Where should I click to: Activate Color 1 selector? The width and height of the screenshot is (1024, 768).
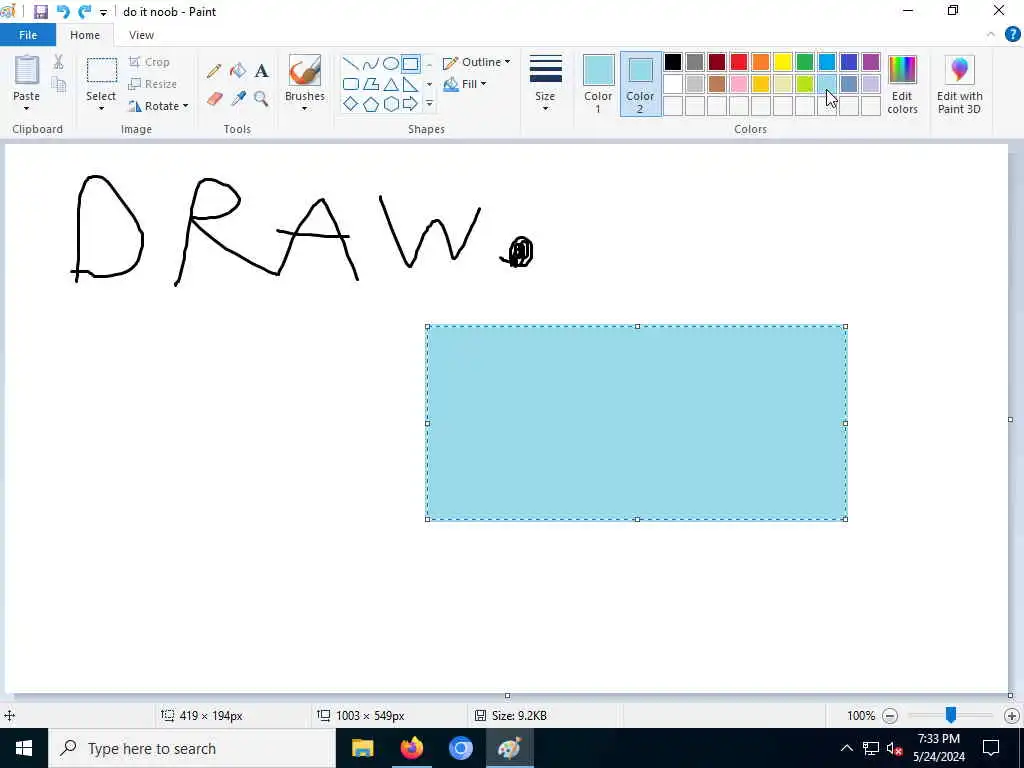tap(598, 84)
